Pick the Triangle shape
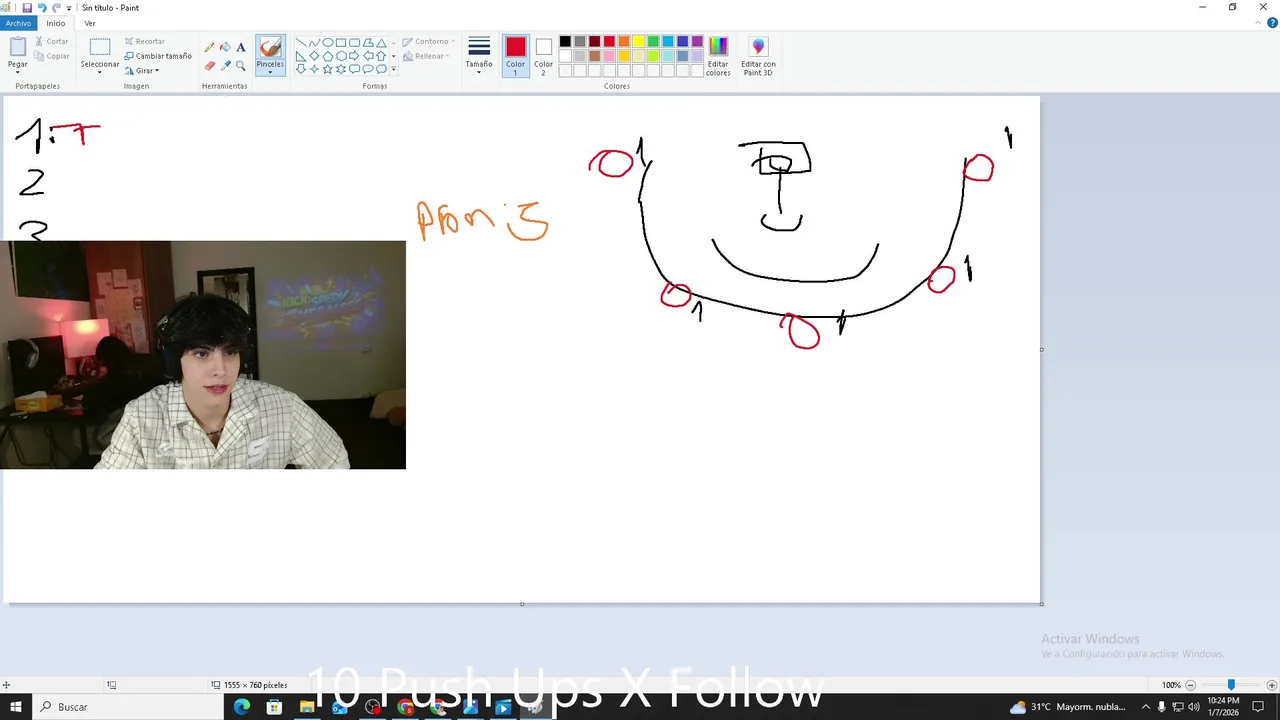Screen dimensions: 1280x720 381,43
